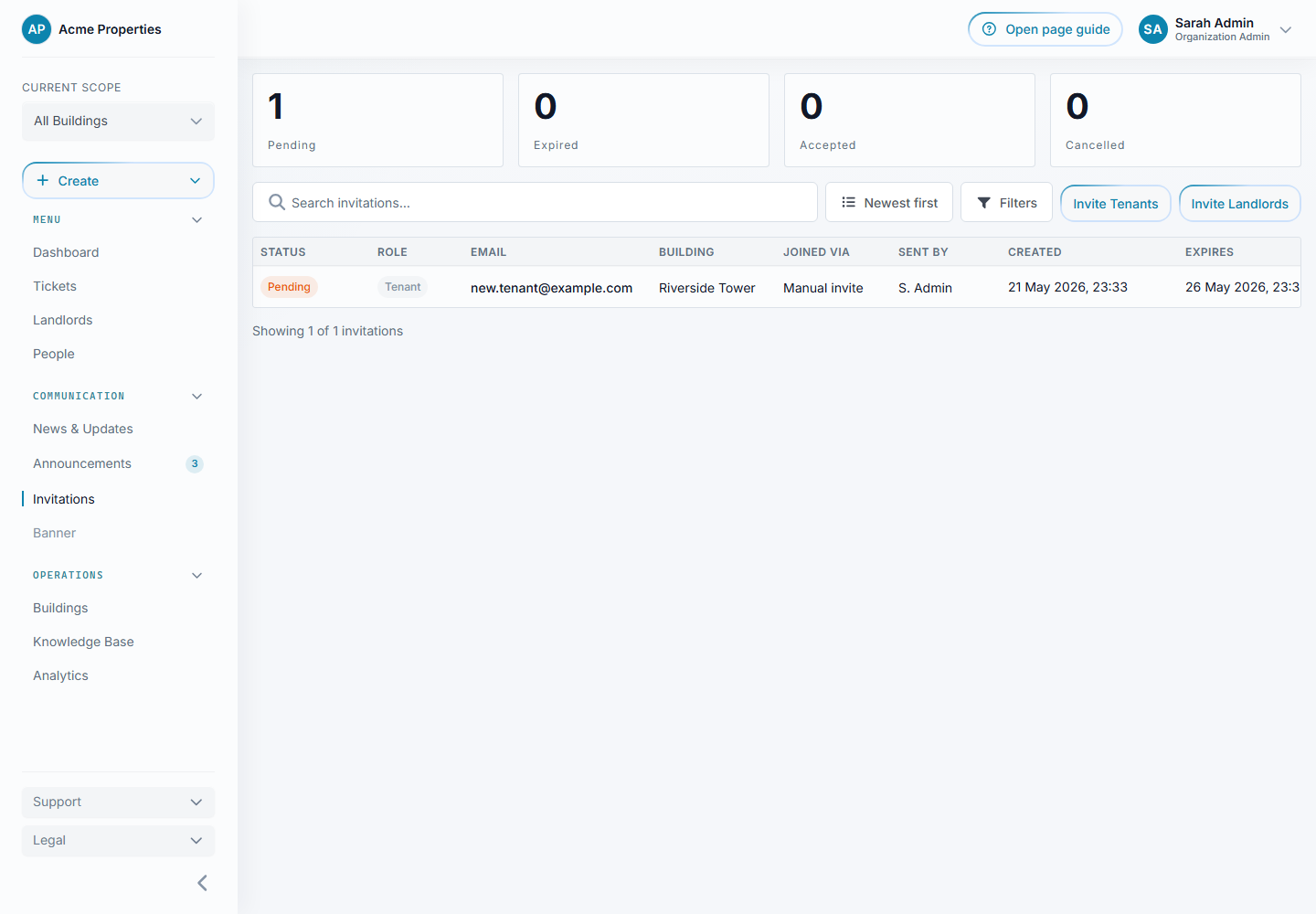Collapse the sidebar with the left arrow
Viewport: 1316px width, 914px height.
pos(202,883)
